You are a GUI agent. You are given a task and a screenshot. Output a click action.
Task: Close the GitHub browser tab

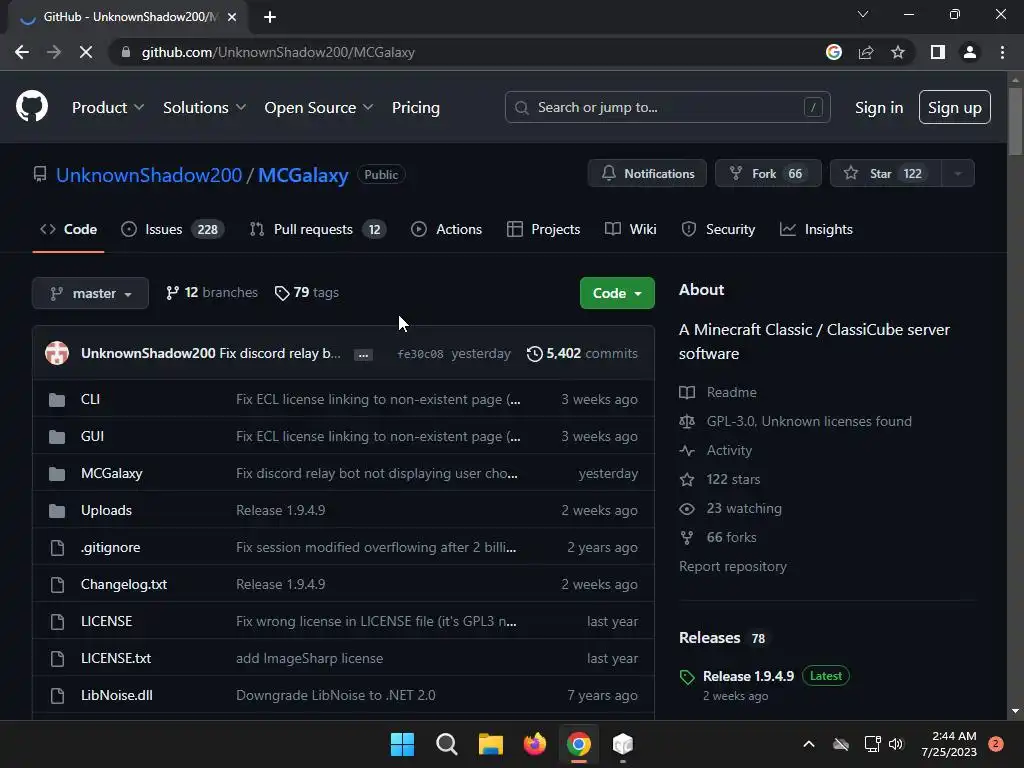(x=232, y=17)
